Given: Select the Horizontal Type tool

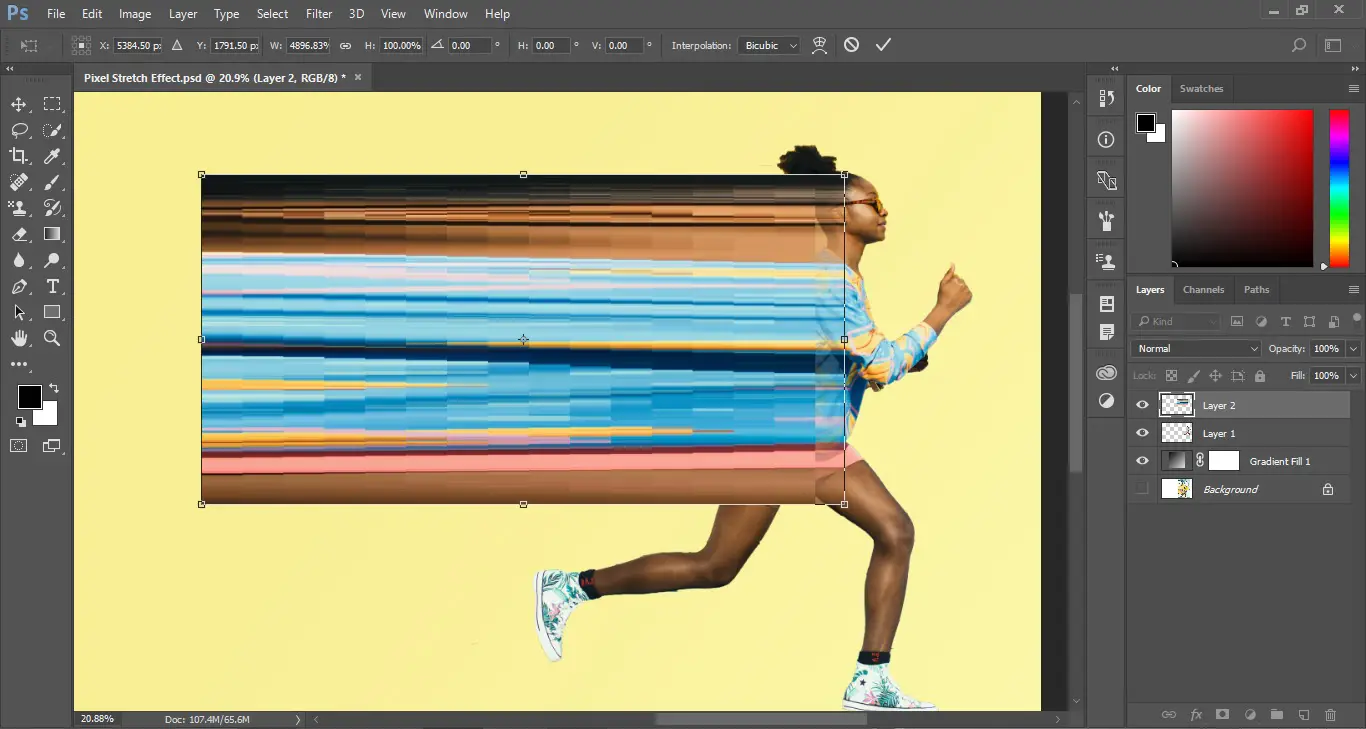Looking at the screenshot, I should [52, 287].
